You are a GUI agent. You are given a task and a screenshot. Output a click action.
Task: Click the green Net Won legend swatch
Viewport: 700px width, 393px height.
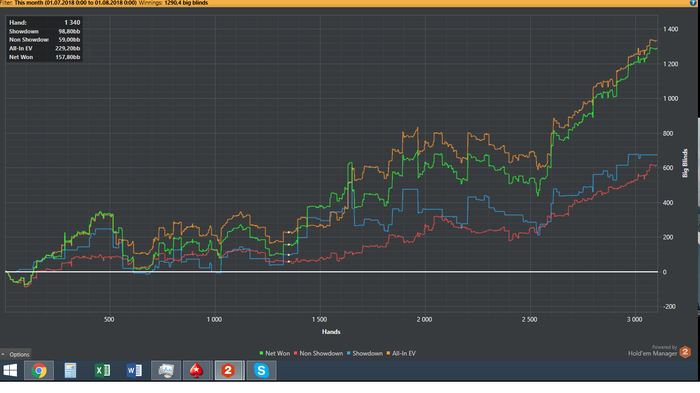click(261, 353)
